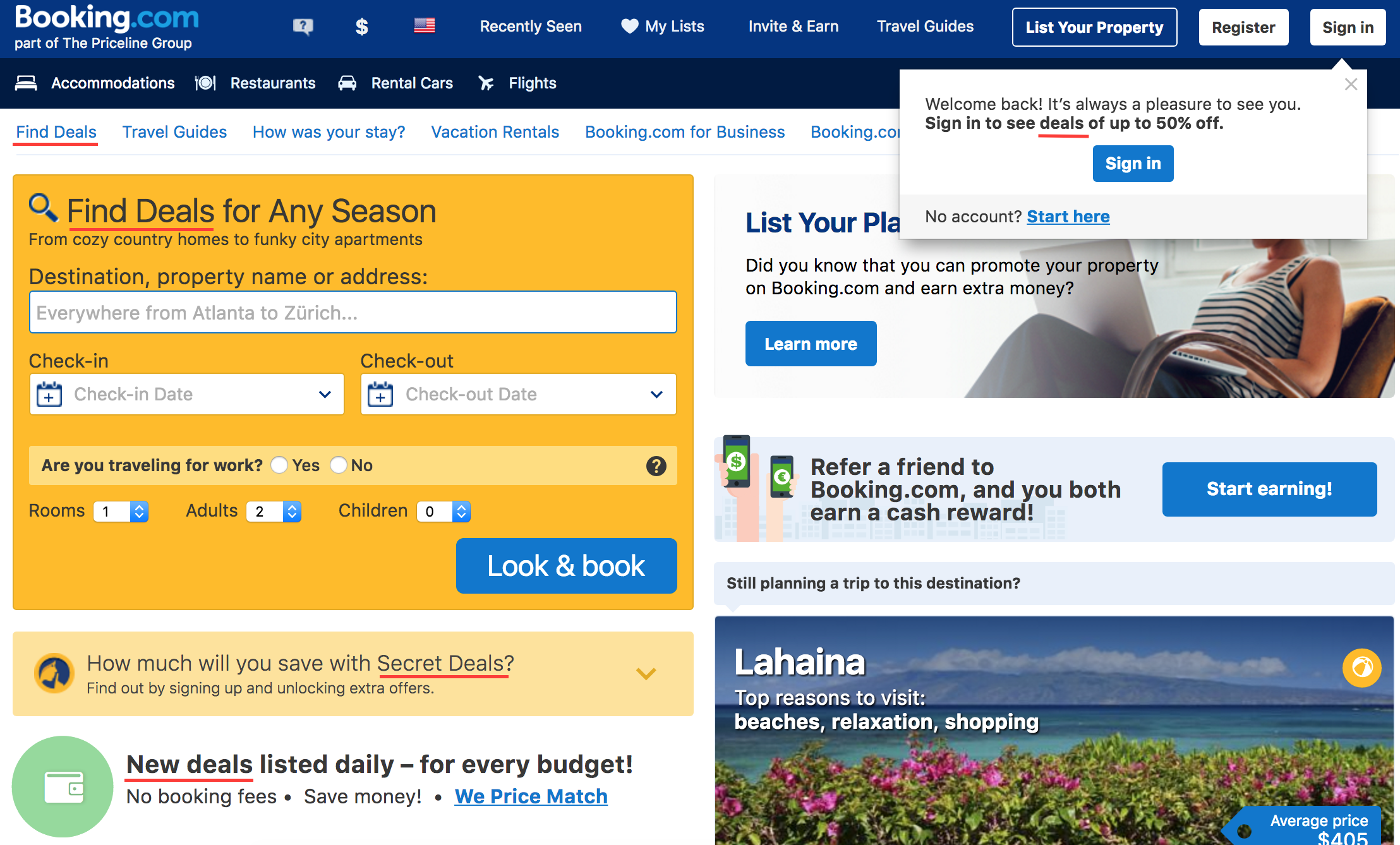1400x845 pixels.
Task: Open Booking.com for Business link
Action: tap(685, 132)
